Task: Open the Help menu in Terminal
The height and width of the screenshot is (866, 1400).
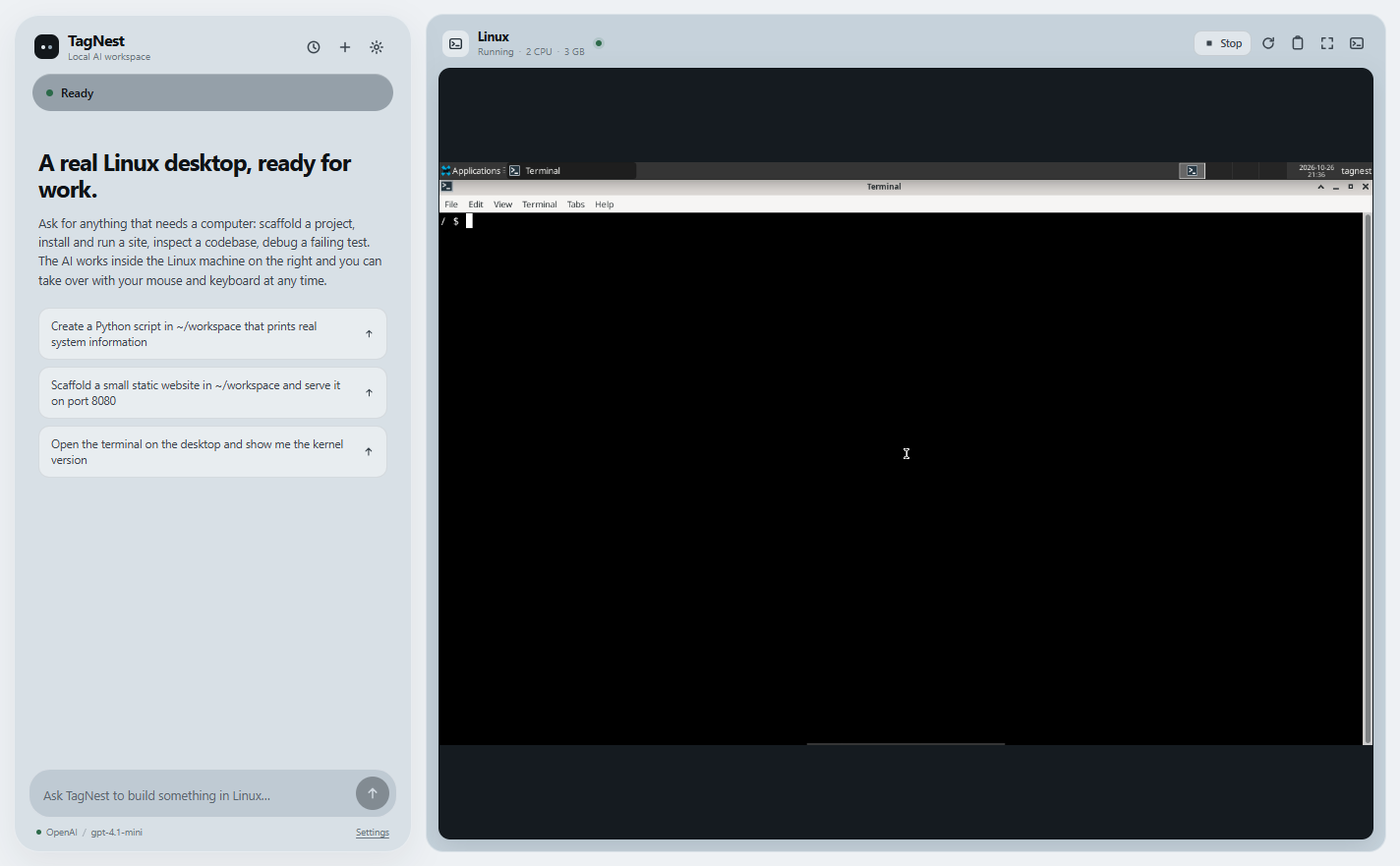Action: 605,204
